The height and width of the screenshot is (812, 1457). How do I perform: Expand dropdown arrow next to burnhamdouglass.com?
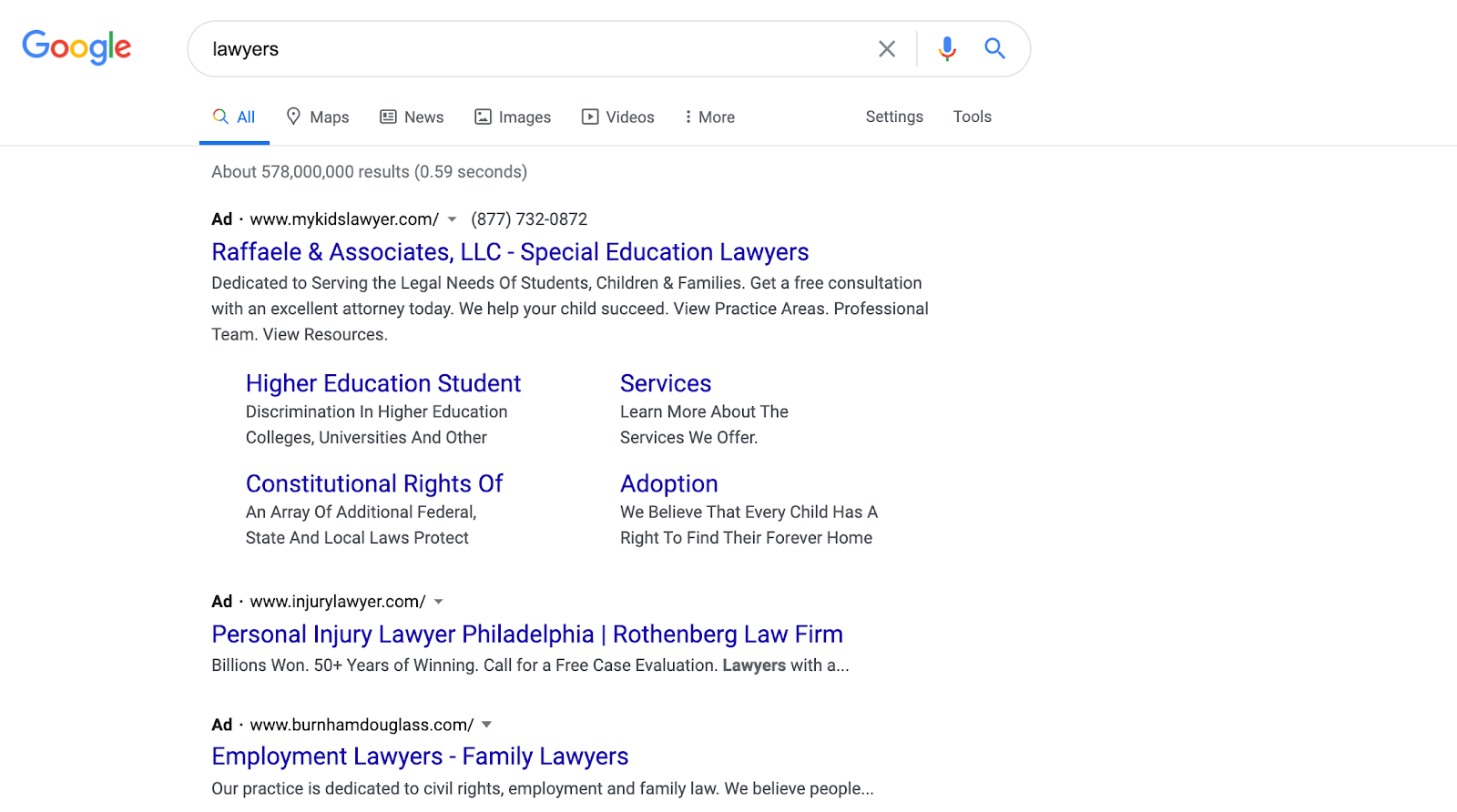tap(486, 725)
